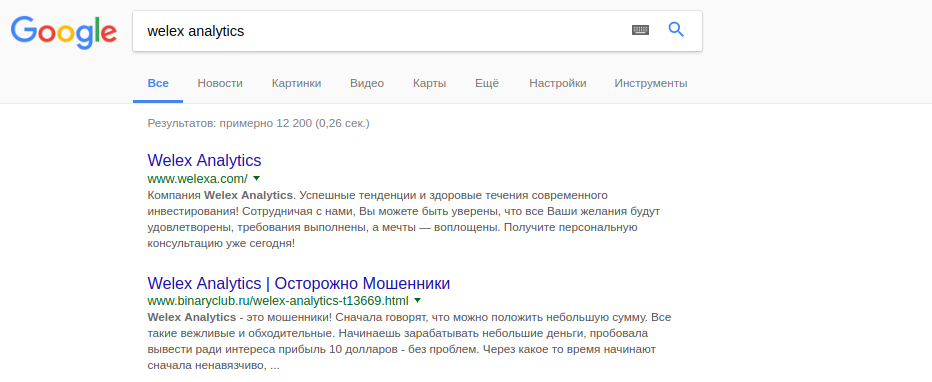Screen dimensions: 932x382
Task: Open the 'Картинки' tab
Action: point(297,83)
